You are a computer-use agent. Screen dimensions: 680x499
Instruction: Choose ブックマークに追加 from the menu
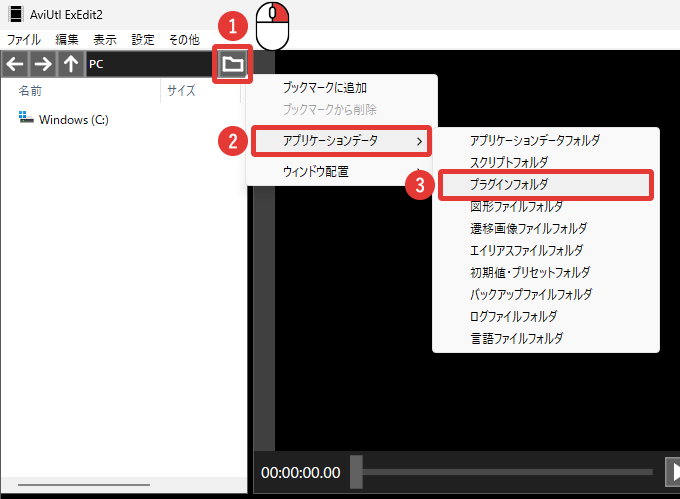(342, 88)
